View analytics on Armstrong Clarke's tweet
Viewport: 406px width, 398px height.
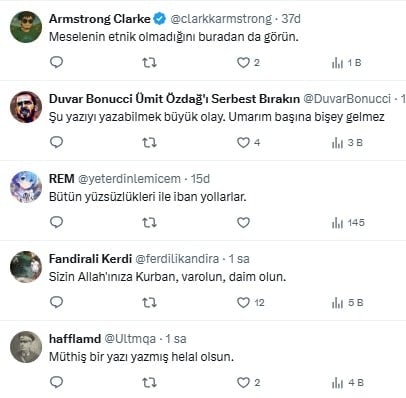pyautogui.click(x=346, y=63)
